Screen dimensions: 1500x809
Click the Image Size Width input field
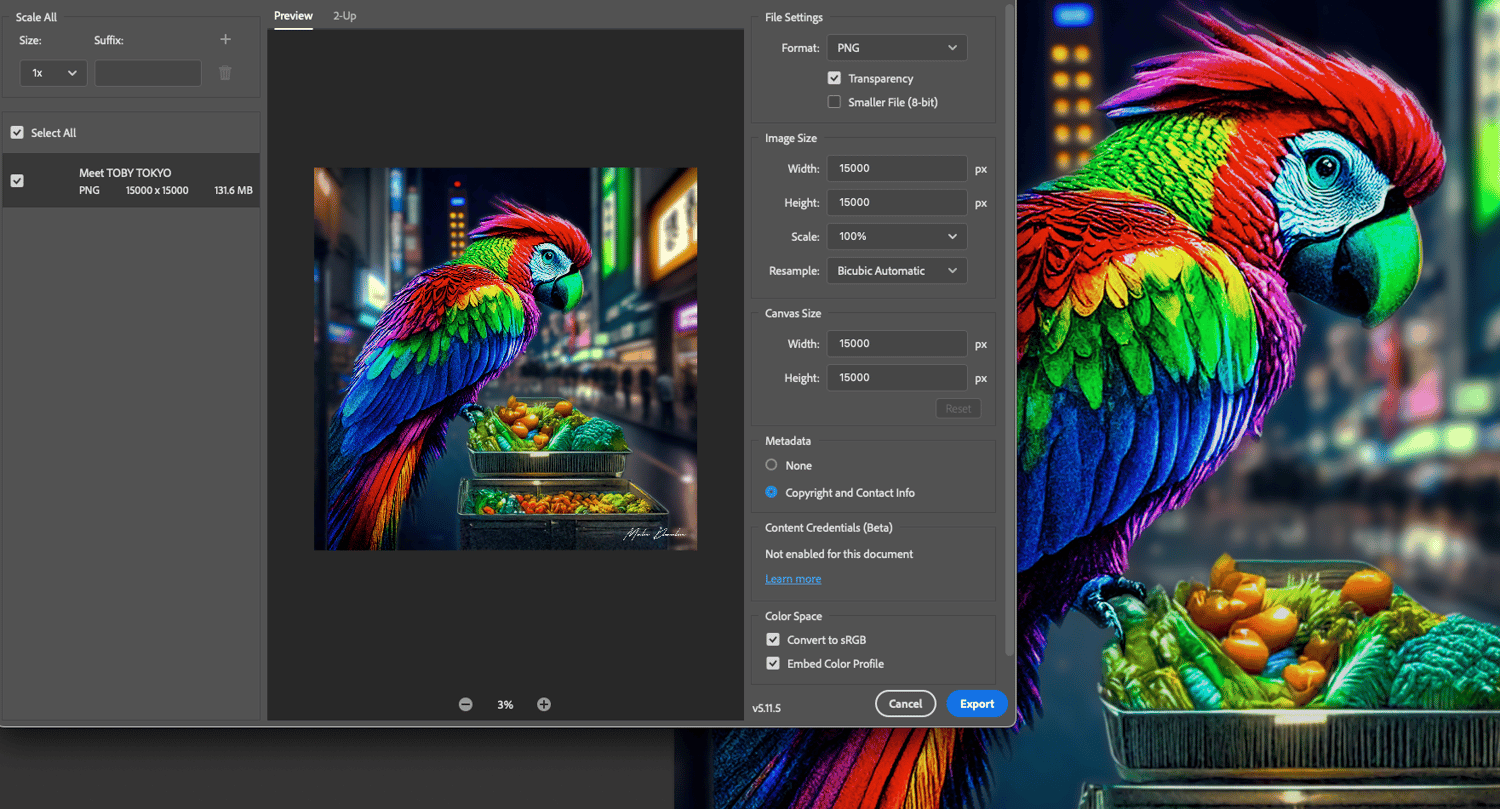point(896,169)
